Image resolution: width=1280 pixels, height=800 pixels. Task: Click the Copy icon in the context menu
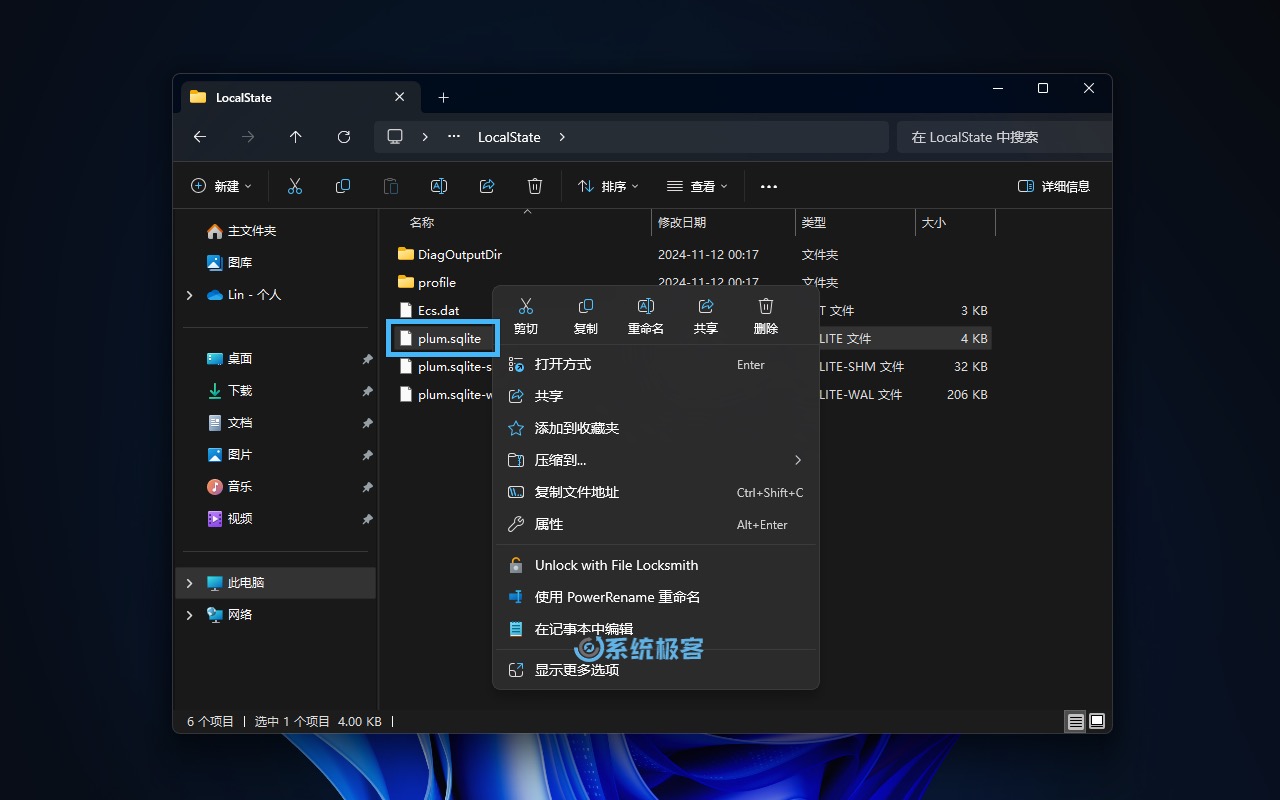click(x=586, y=306)
